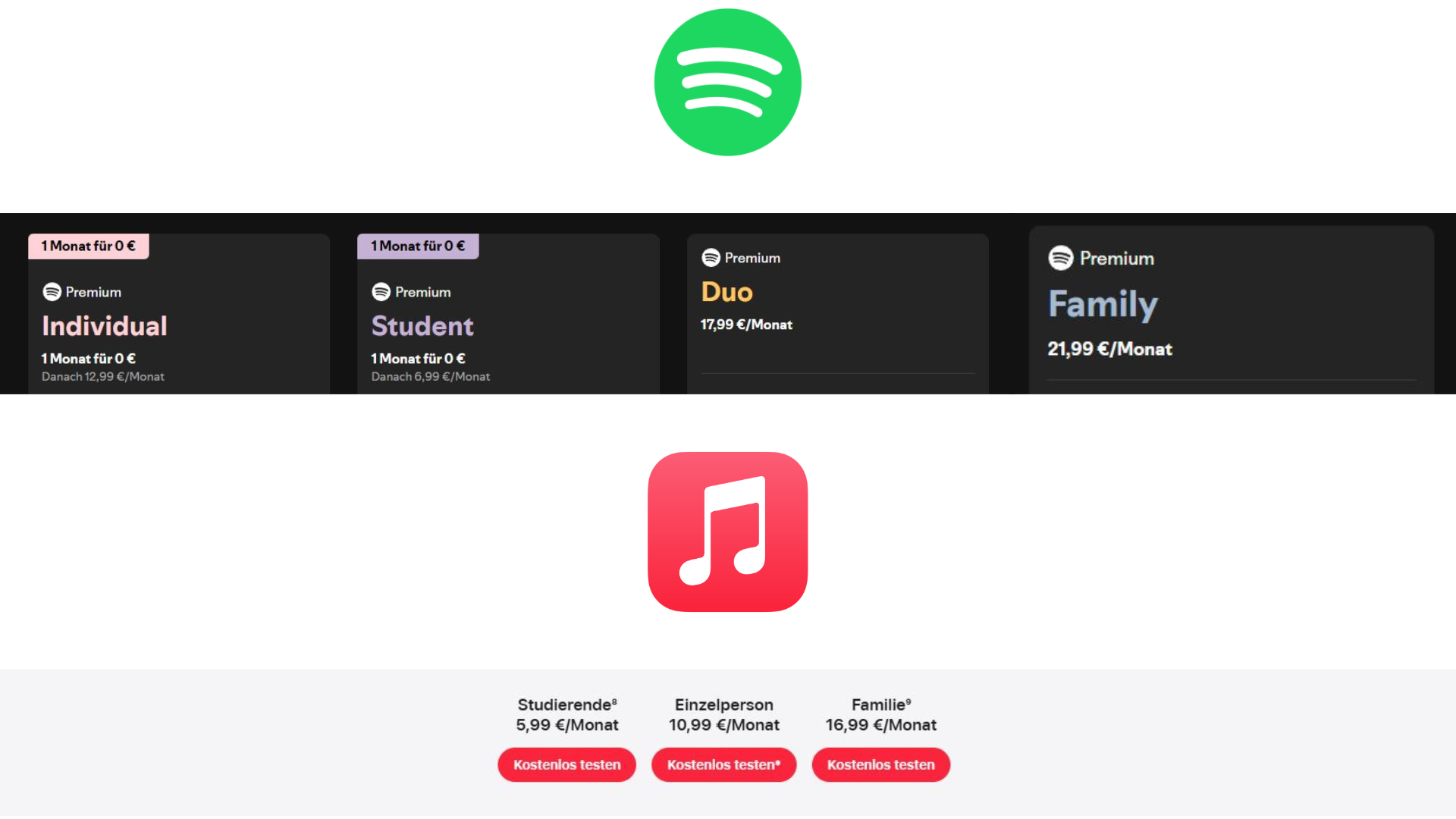Open the Family plan title
The height and width of the screenshot is (819, 1456).
(x=1103, y=305)
